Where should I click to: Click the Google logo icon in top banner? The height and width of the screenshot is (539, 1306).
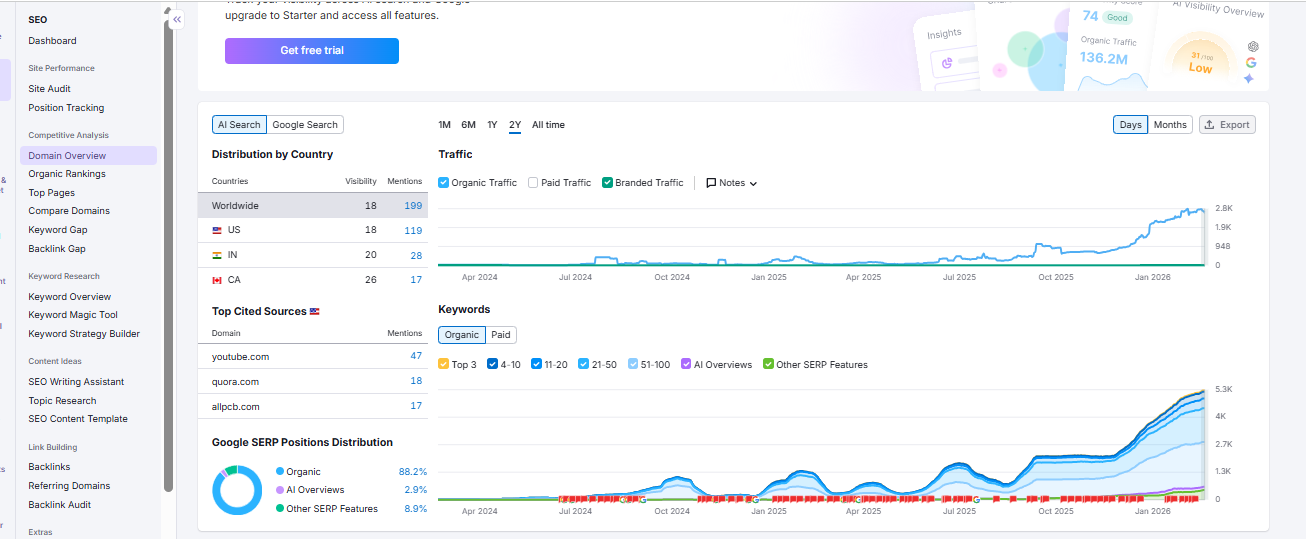click(x=1251, y=62)
